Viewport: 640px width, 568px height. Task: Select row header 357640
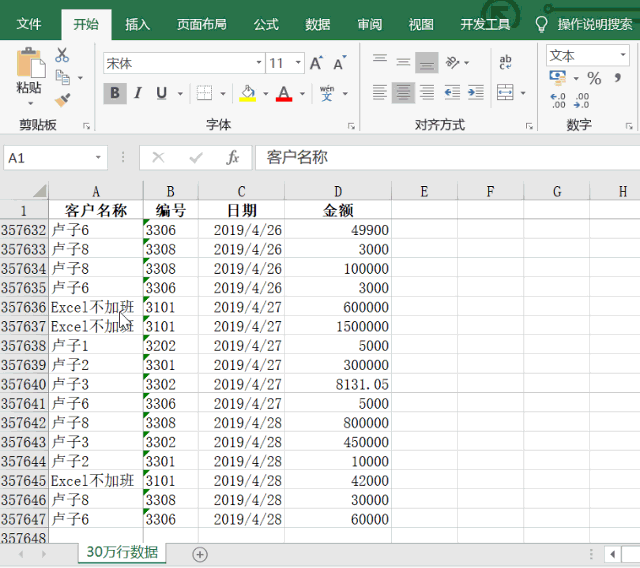24,384
